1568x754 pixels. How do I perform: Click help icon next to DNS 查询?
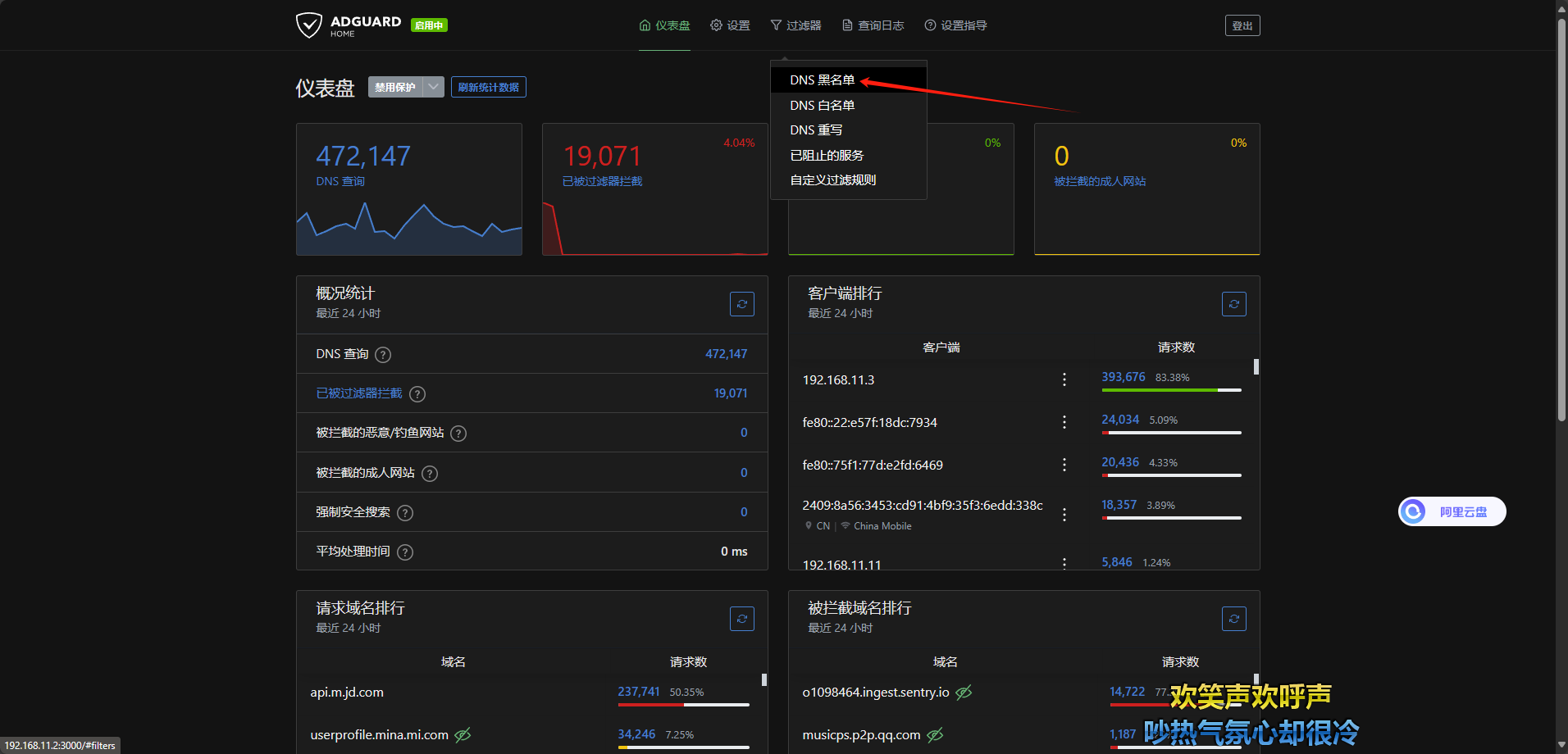click(383, 355)
